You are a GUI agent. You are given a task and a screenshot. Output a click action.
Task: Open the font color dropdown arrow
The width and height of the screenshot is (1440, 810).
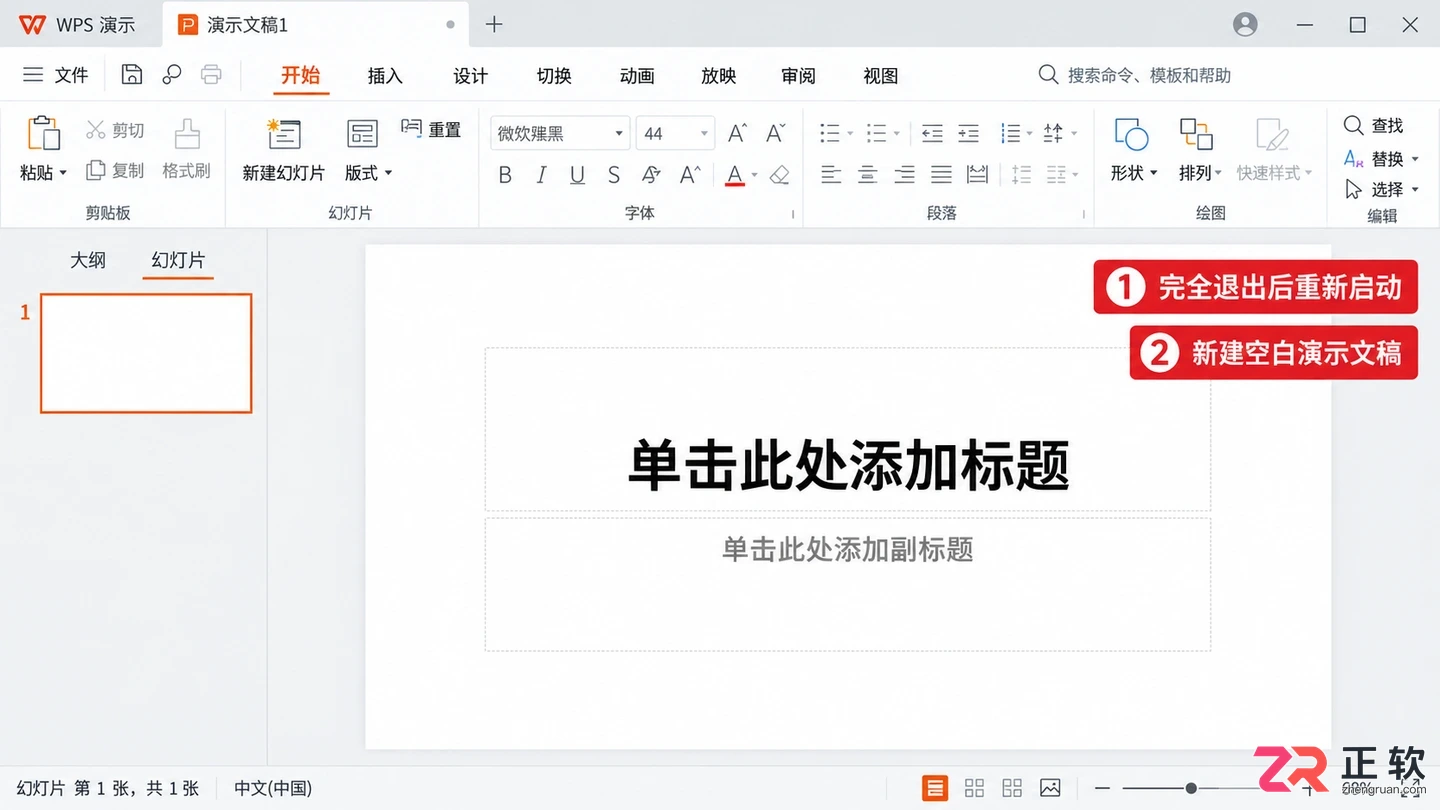click(x=755, y=175)
